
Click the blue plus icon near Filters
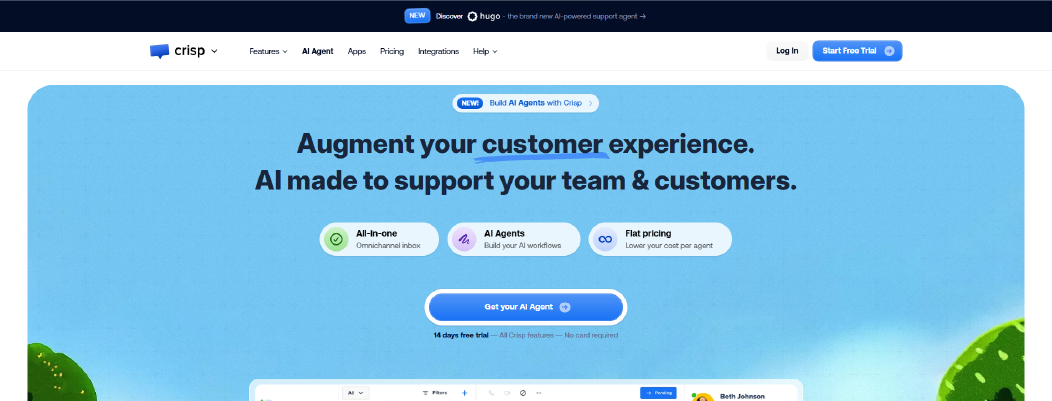[464, 393]
